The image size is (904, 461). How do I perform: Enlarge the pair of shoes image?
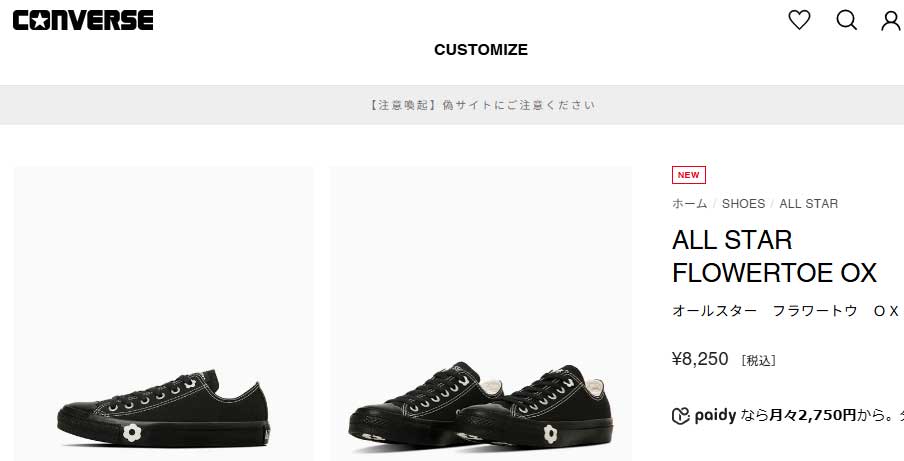tap(481, 314)
